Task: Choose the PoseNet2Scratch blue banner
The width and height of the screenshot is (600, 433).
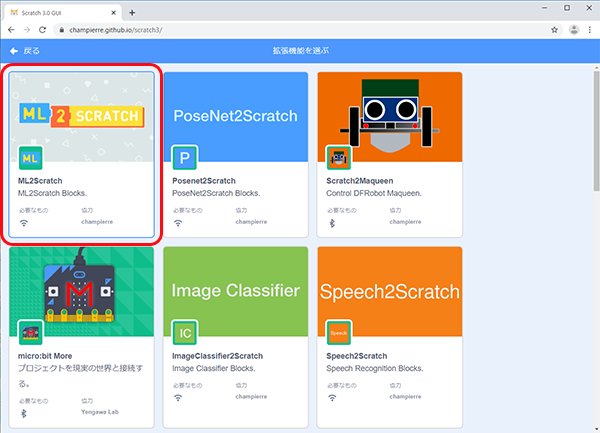Action: point(235,115)
